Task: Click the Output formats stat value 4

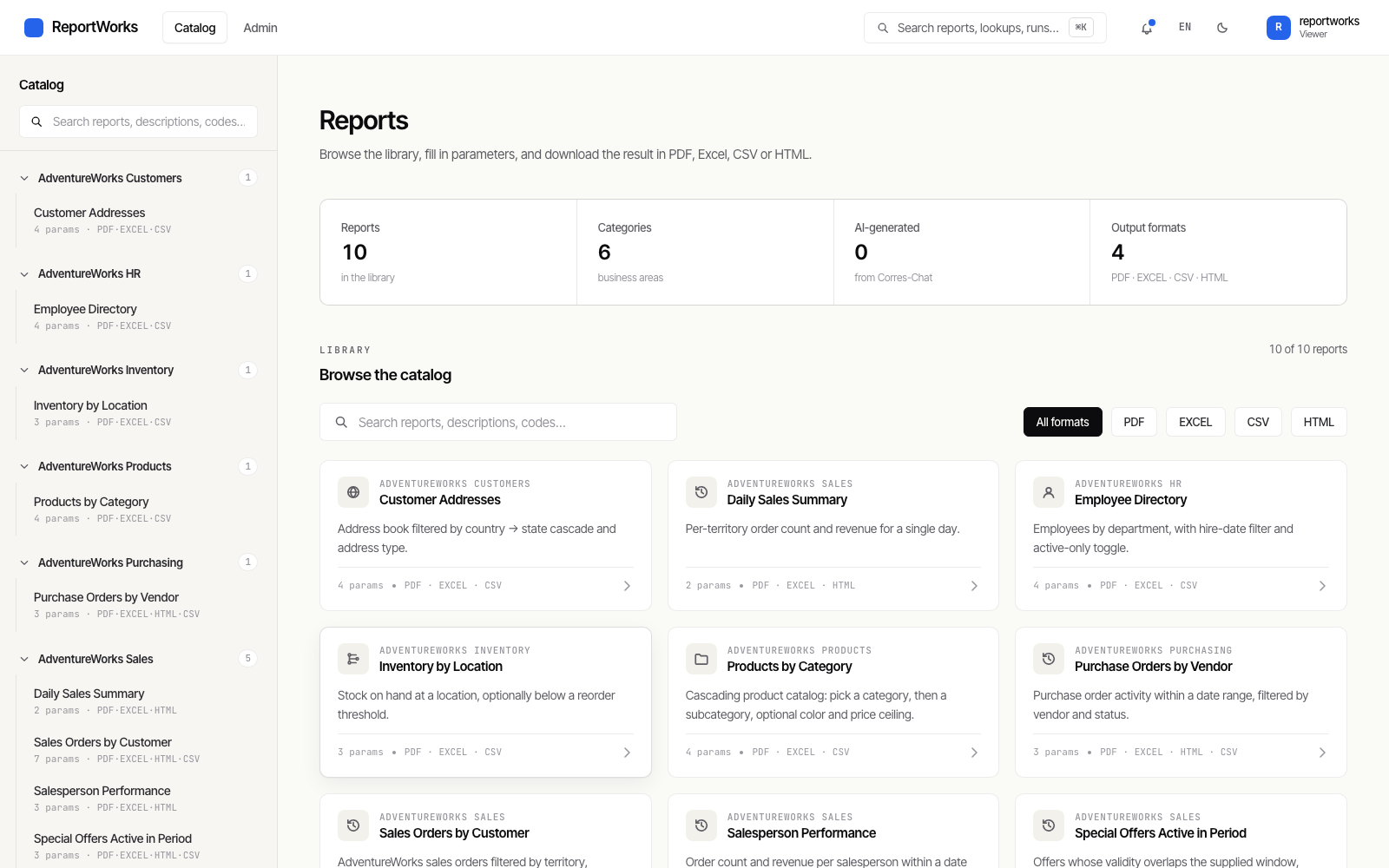Action: coord(1118,253)
